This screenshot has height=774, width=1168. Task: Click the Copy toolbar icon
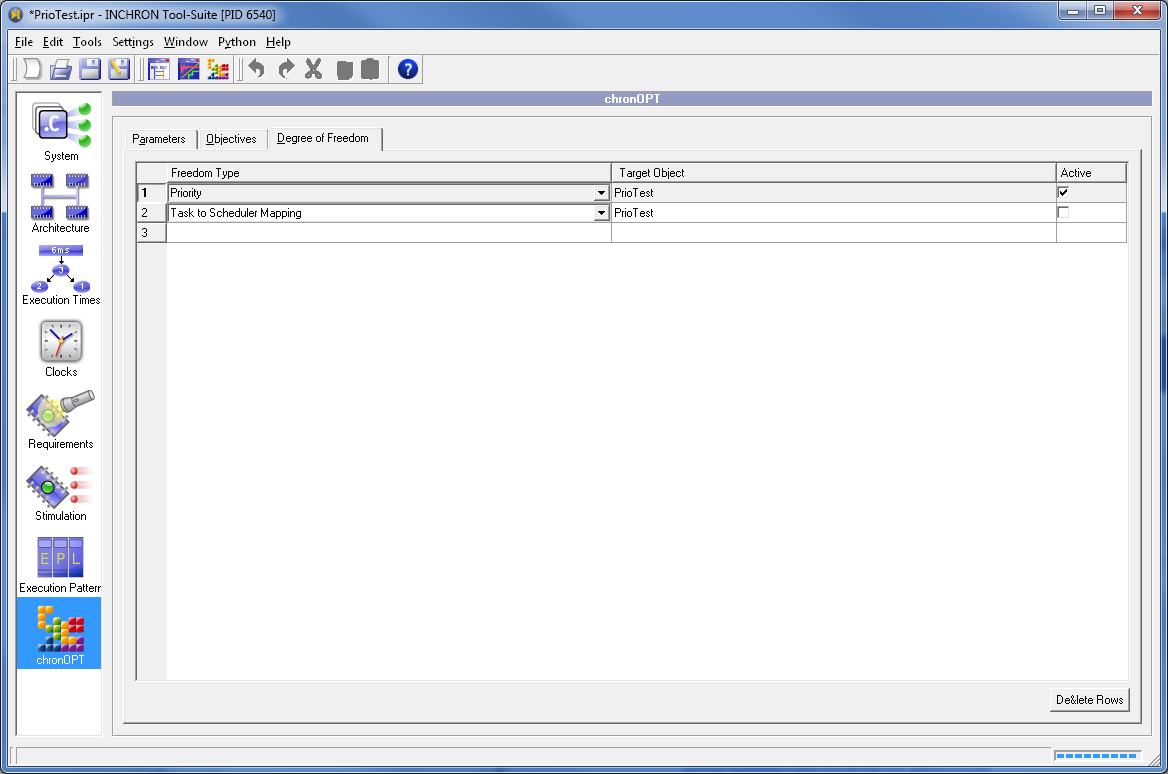pyautogui.click(x=344, y=69)
